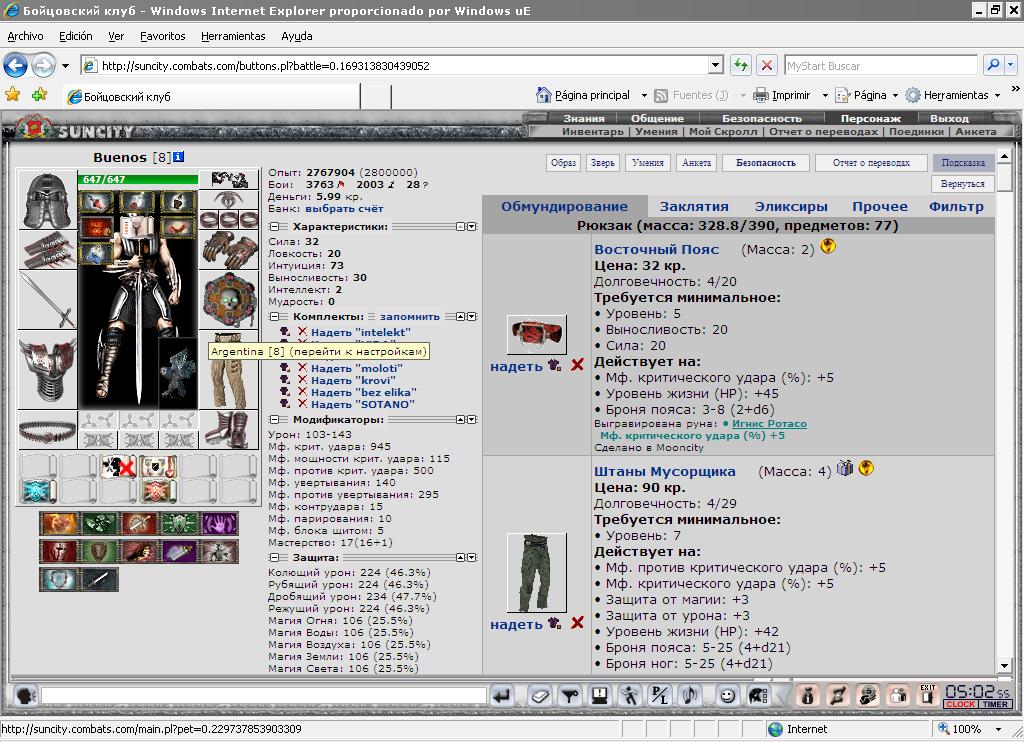Click the eraser clear chat icon
This screenshot has width=1024, height=742.
pyautogui.click(x=539, y=696)
